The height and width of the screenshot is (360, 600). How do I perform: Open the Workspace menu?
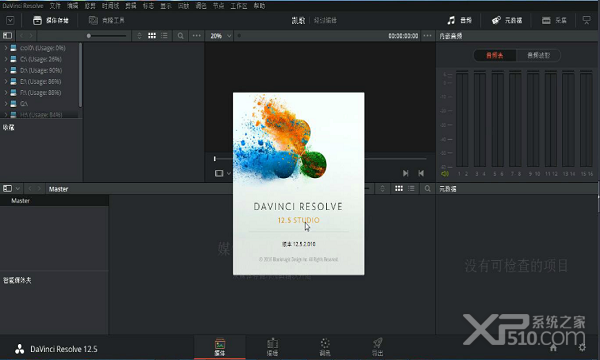pos(239,6)
